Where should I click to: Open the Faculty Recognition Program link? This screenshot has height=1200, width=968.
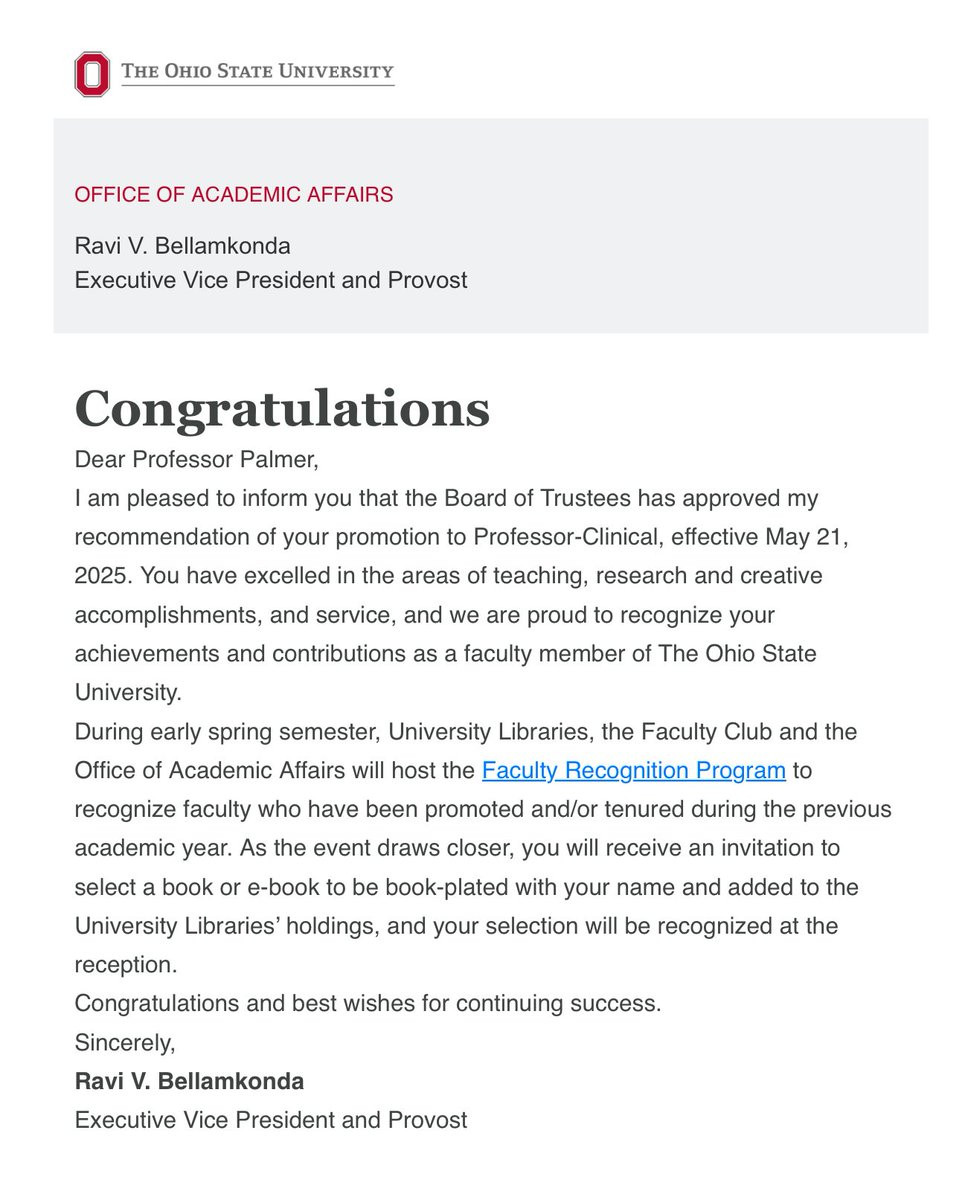click(634, 770)
